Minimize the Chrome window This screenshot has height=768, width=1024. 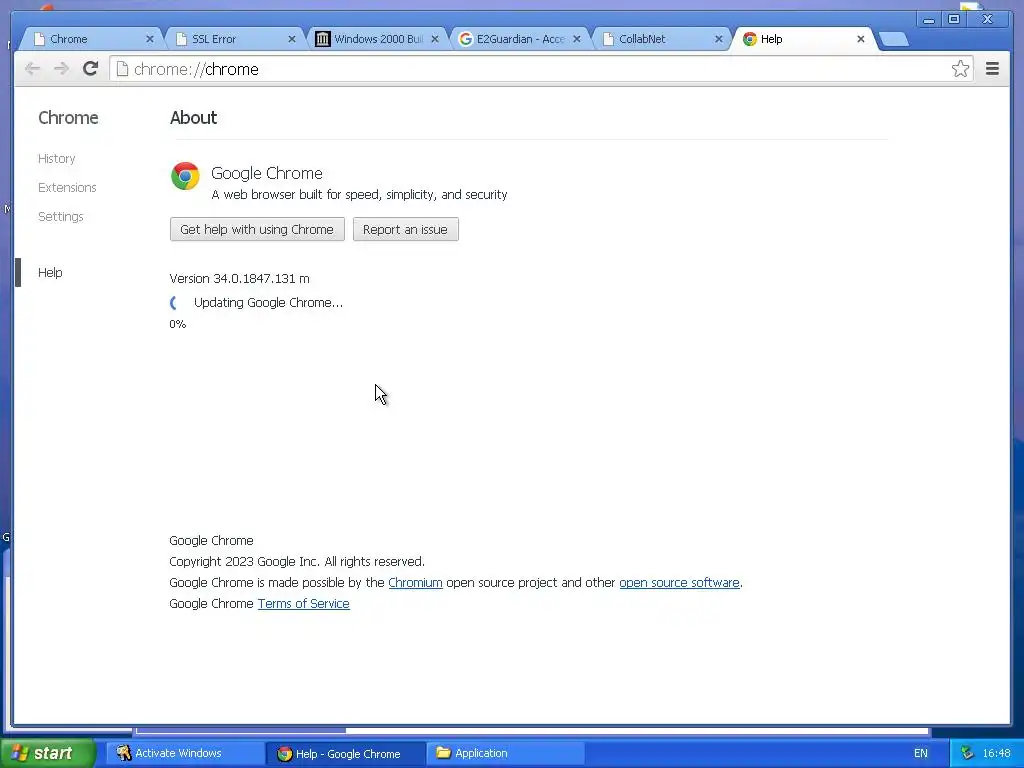click(x=929, y=20)
